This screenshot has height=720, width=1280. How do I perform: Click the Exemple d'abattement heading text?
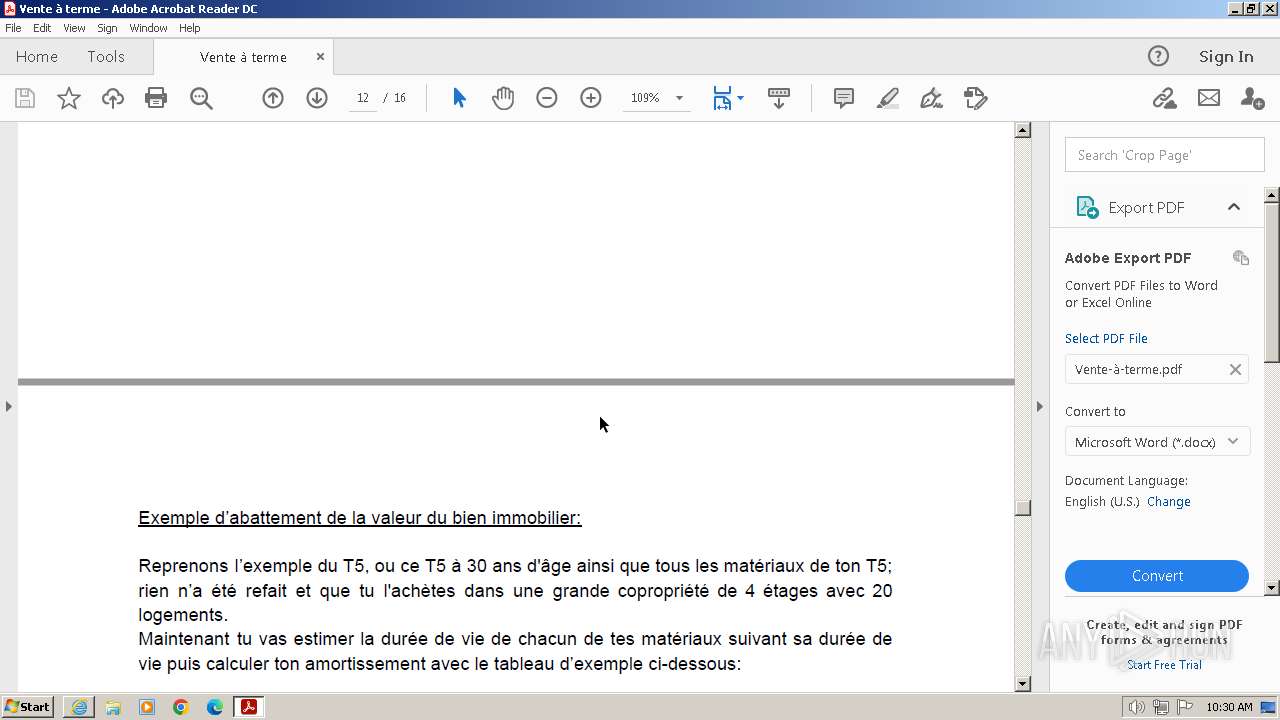[x=360, y=518]
